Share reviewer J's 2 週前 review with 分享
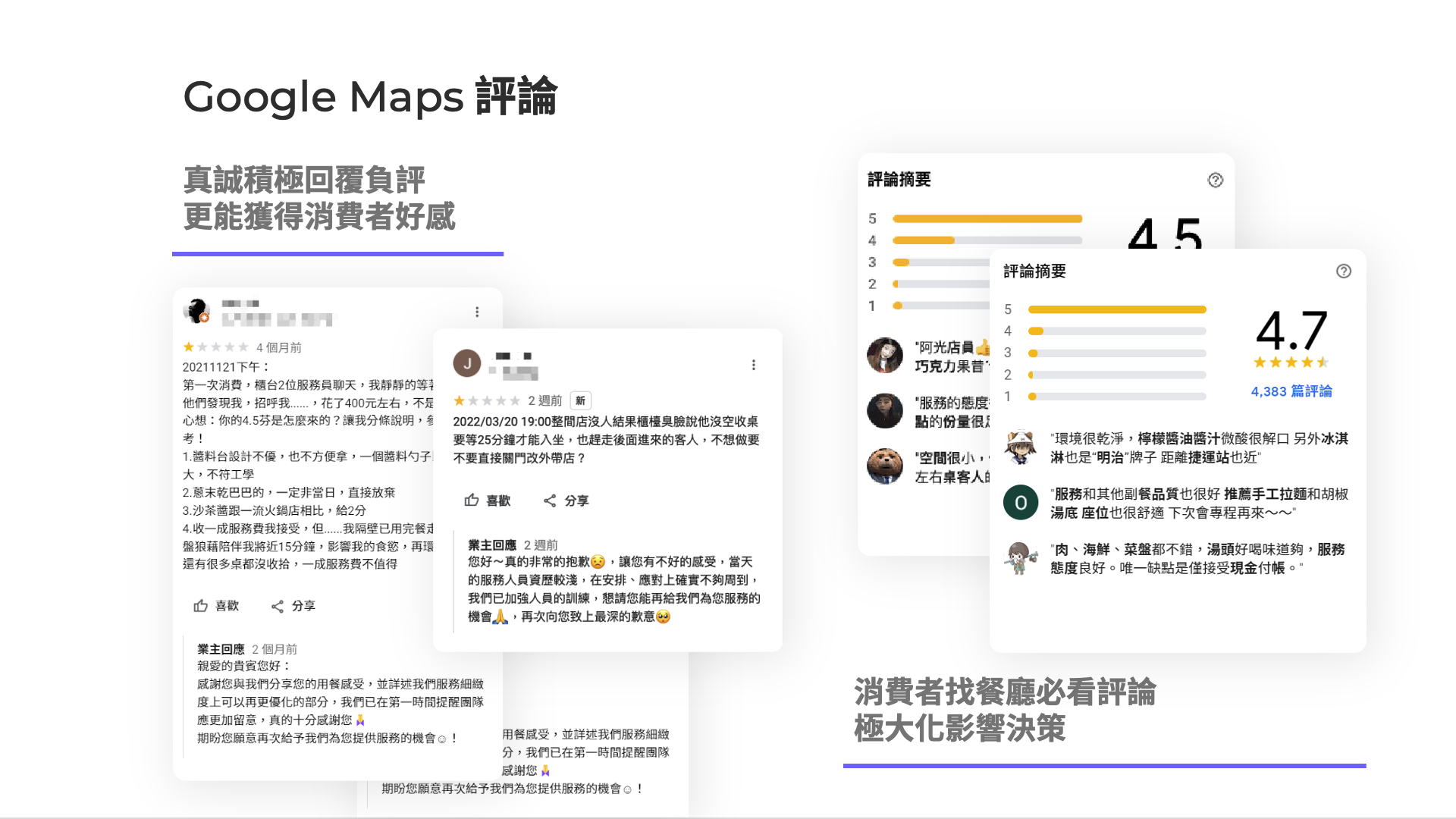1456x819 pixels. [x=566, y=500]
